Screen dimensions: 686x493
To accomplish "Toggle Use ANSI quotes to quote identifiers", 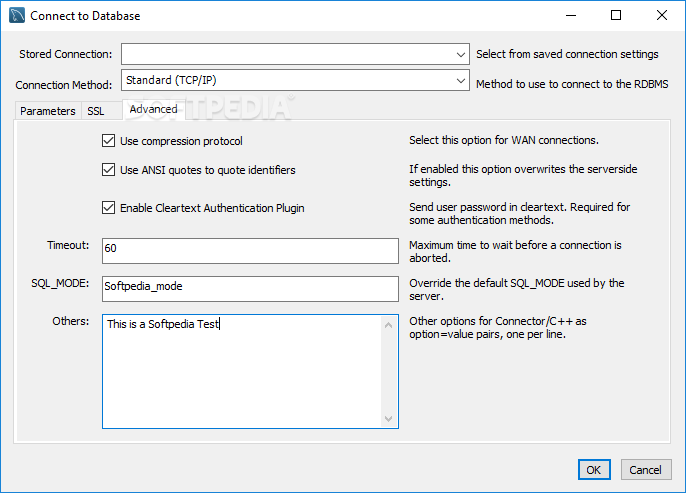I will click(108, 170).
